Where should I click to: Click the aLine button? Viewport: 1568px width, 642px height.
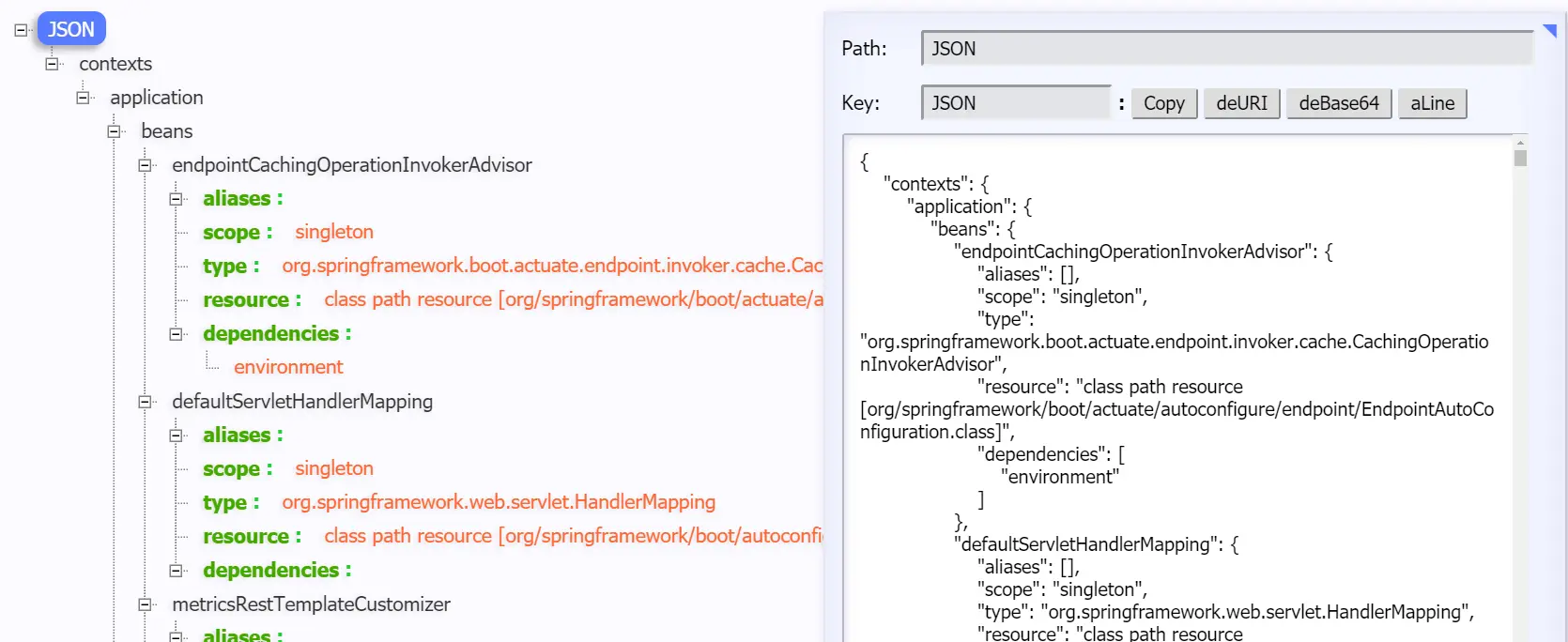1432,103
